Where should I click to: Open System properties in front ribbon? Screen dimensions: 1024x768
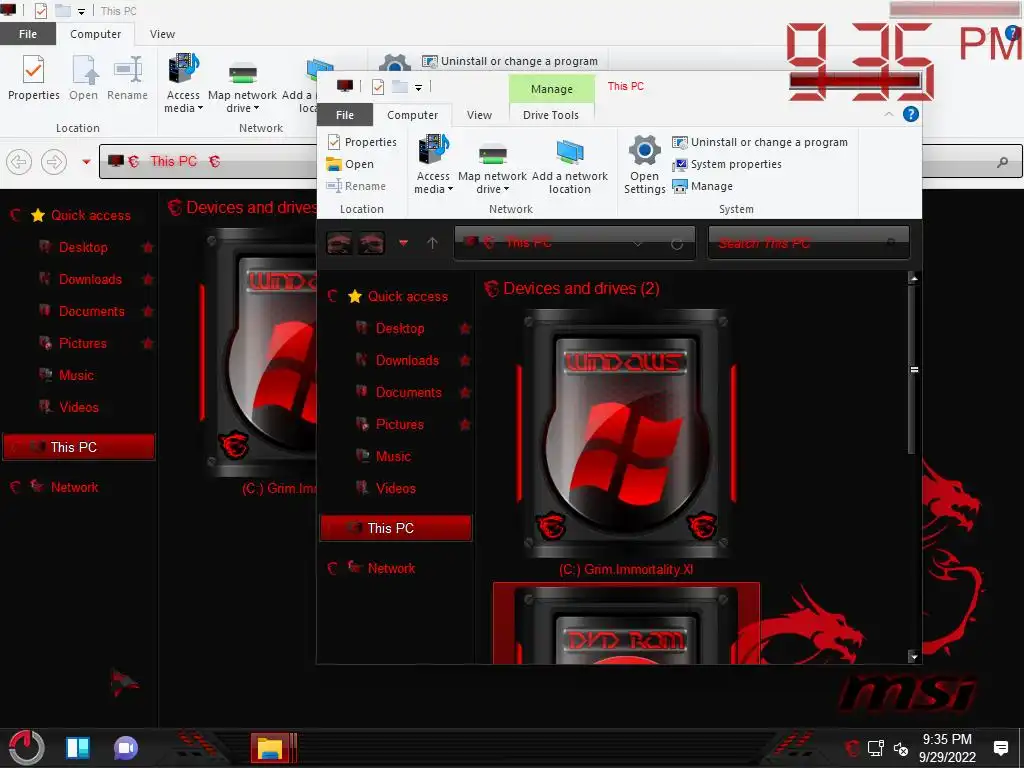click(x=727, y=164)
